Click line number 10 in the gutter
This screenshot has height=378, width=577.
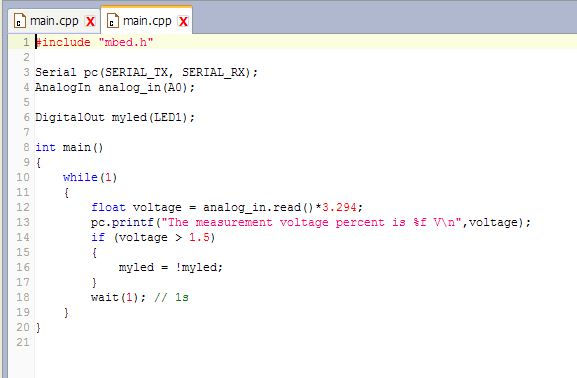pos(23,177)
